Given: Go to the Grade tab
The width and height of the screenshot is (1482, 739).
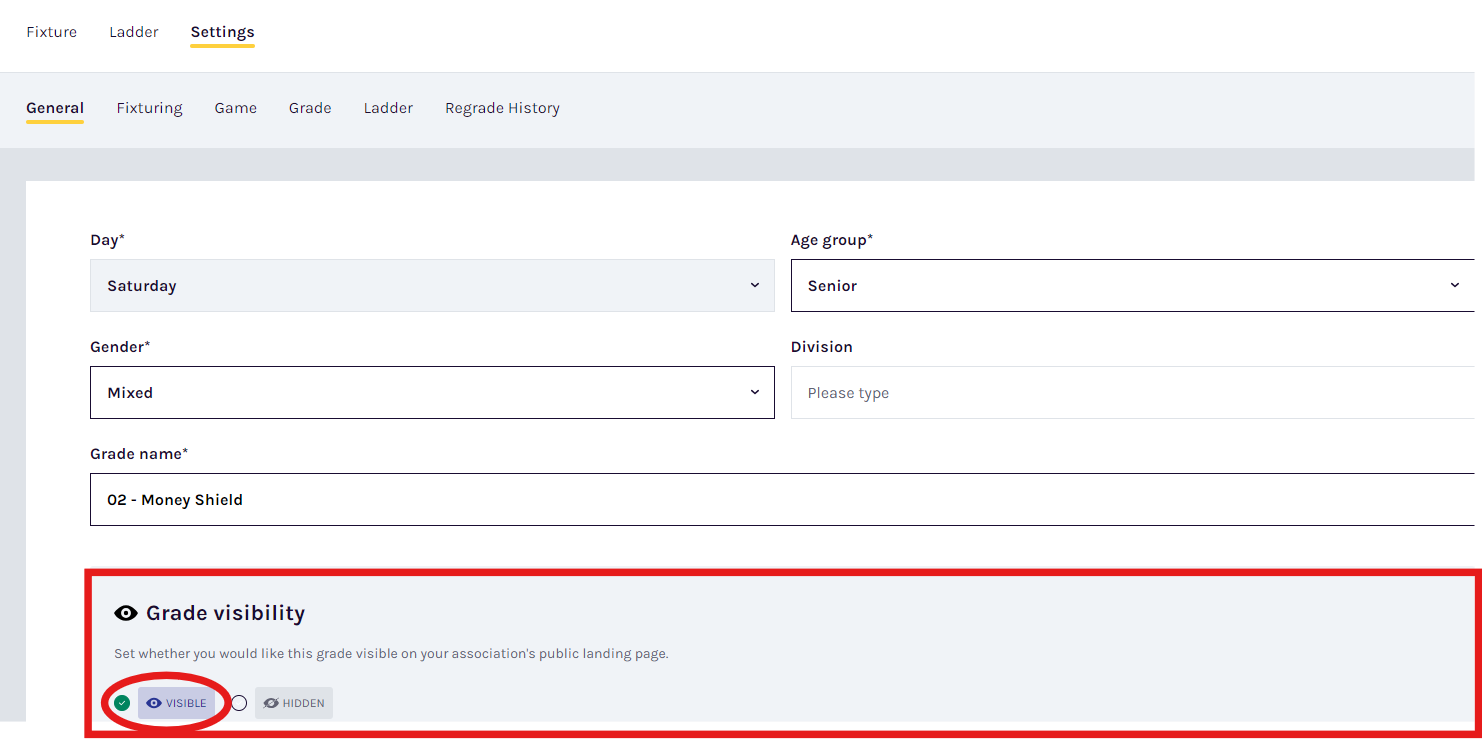Looking at the screenshot, I should point(310,107).
